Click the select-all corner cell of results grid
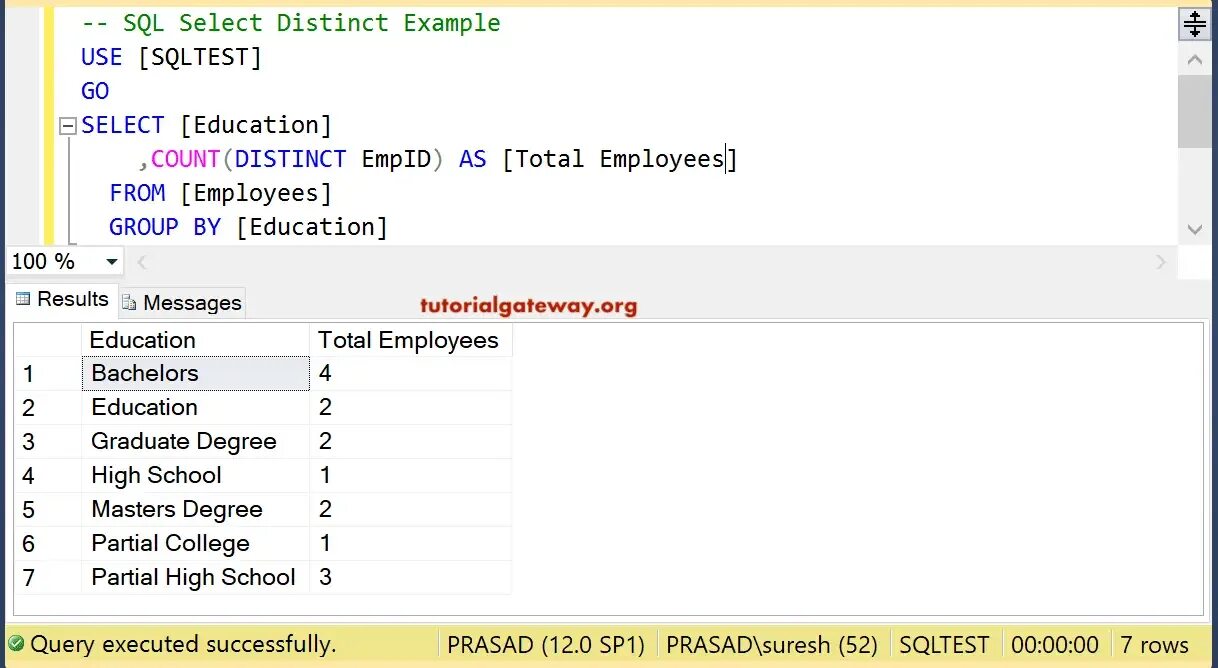This screenshot has width=1218, height=668. pos(47,340)
